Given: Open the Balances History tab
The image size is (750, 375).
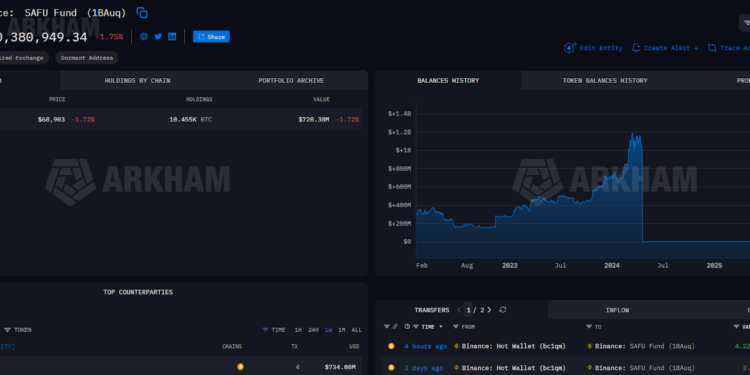Looking at the screenshot, I should coord(448,80).
